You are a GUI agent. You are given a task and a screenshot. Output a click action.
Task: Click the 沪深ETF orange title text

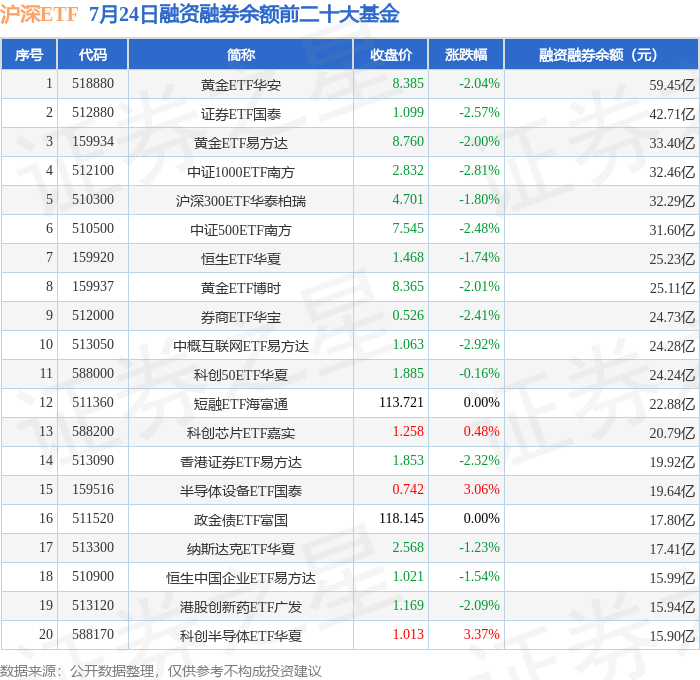tap(39, 14)
